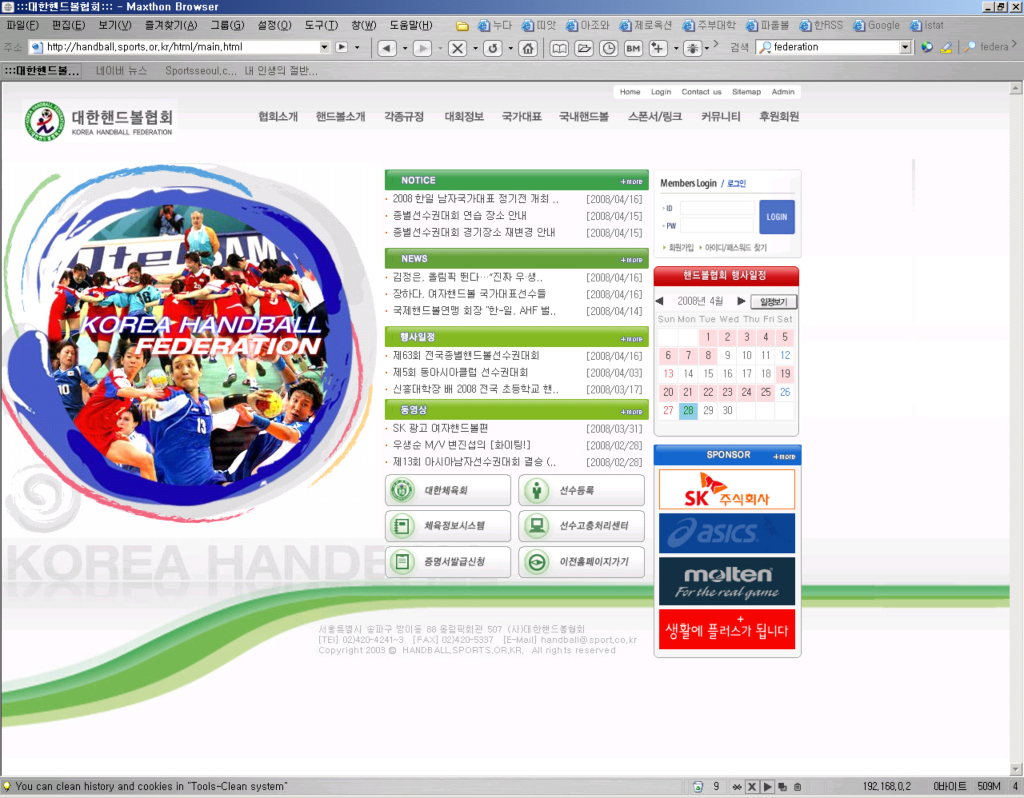Screen dimensions: 1024x798
Task: Open the 파일(F) menu
Action: (x=22, y=25)
